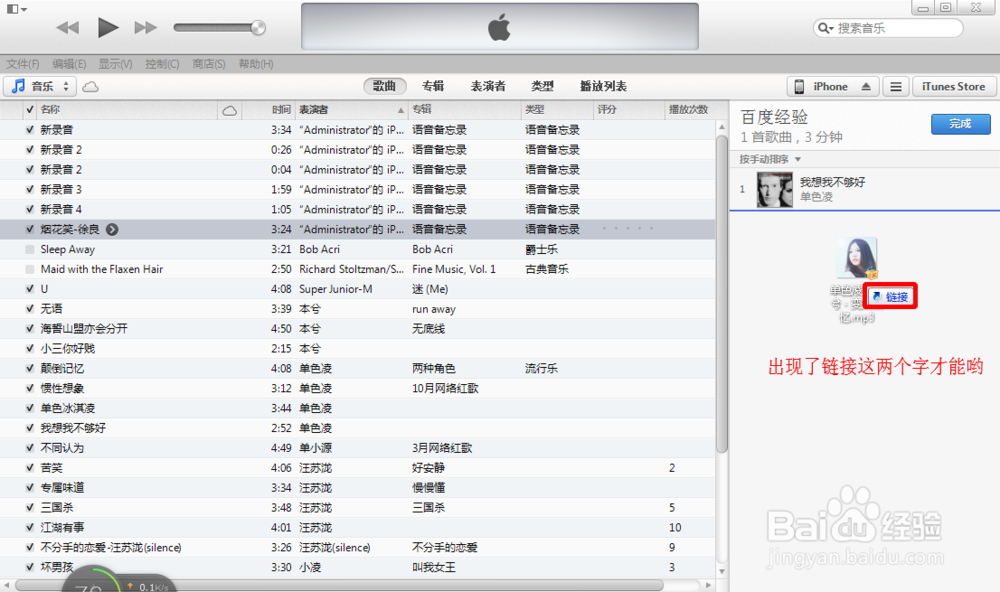
Task: Click the magnifier icon in the search box
Action: (x=823, y=28)
